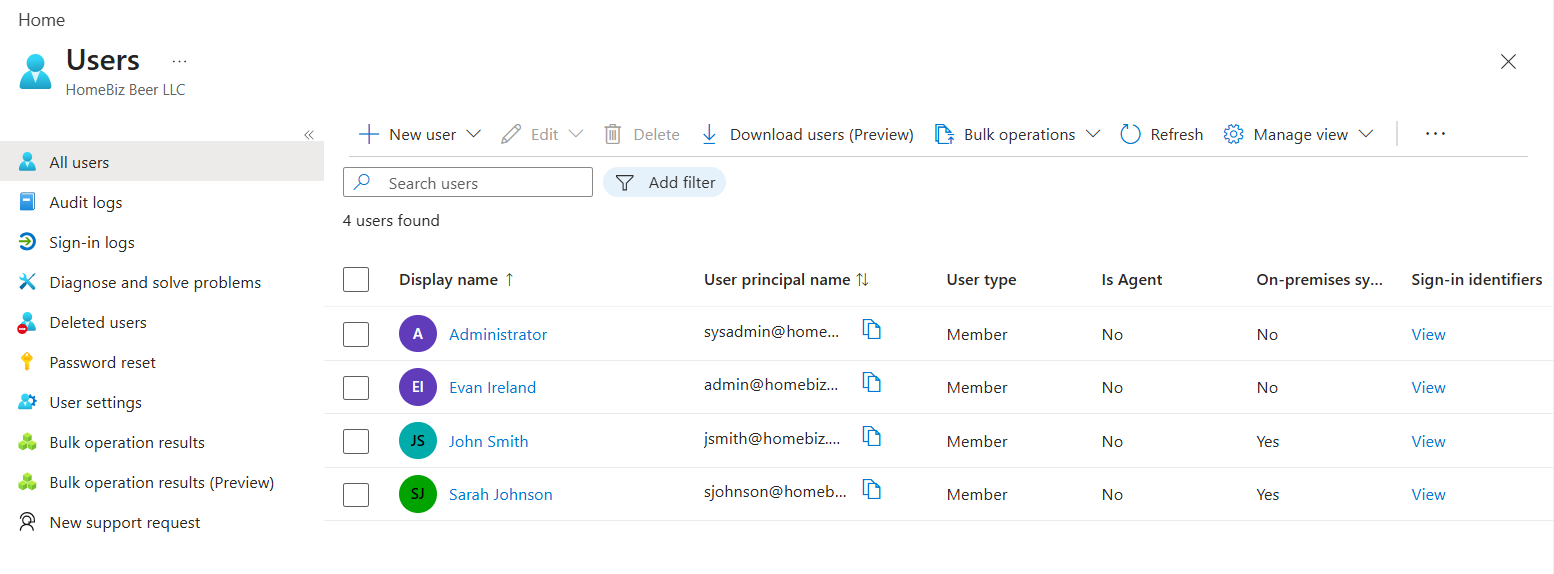The image size is (1554, 574).
Task: Expand the Edit dropdown
Action: [x=576, y=134]
